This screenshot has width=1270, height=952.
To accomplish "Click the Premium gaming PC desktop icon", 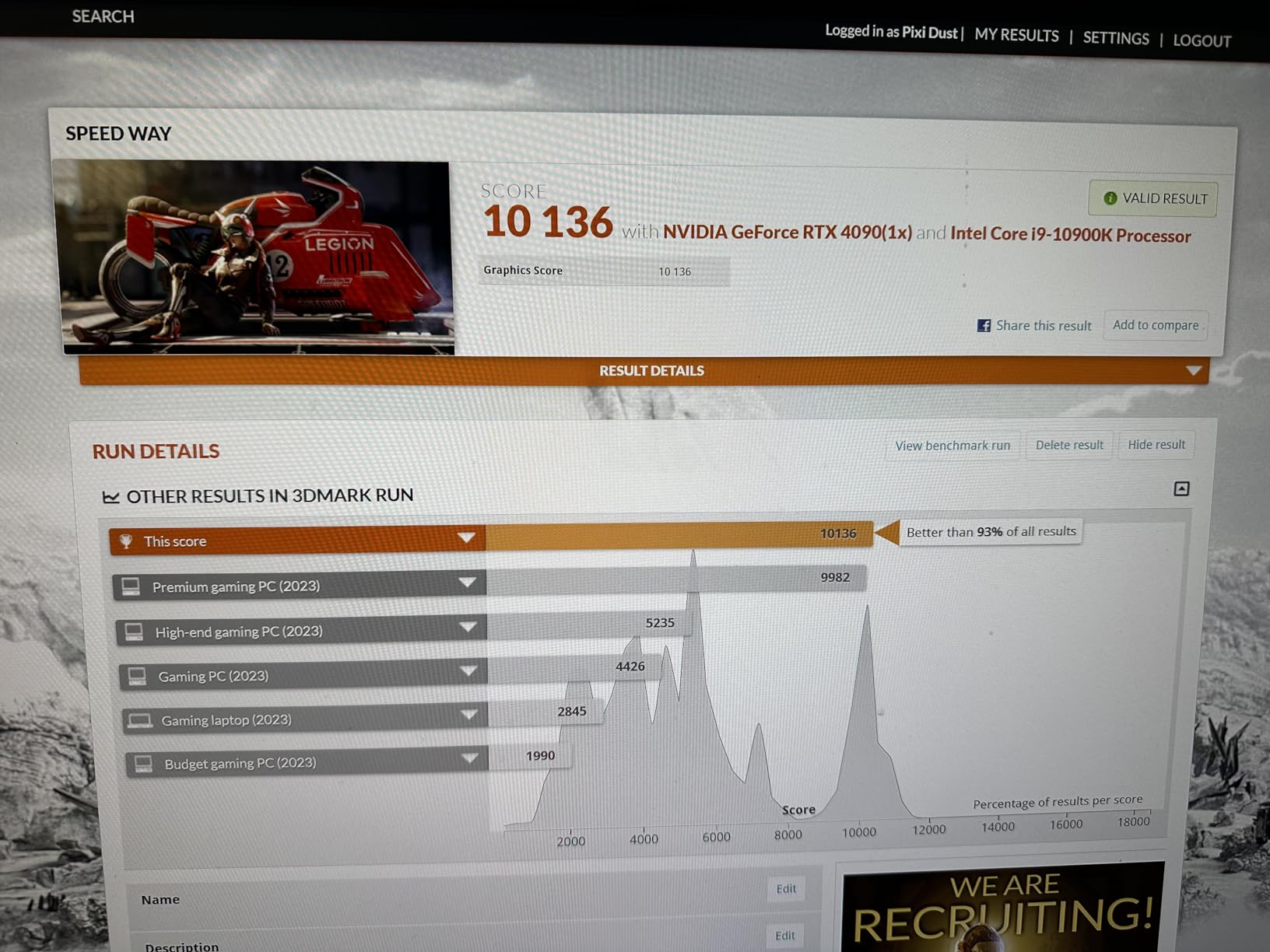I will click(131, 586).
